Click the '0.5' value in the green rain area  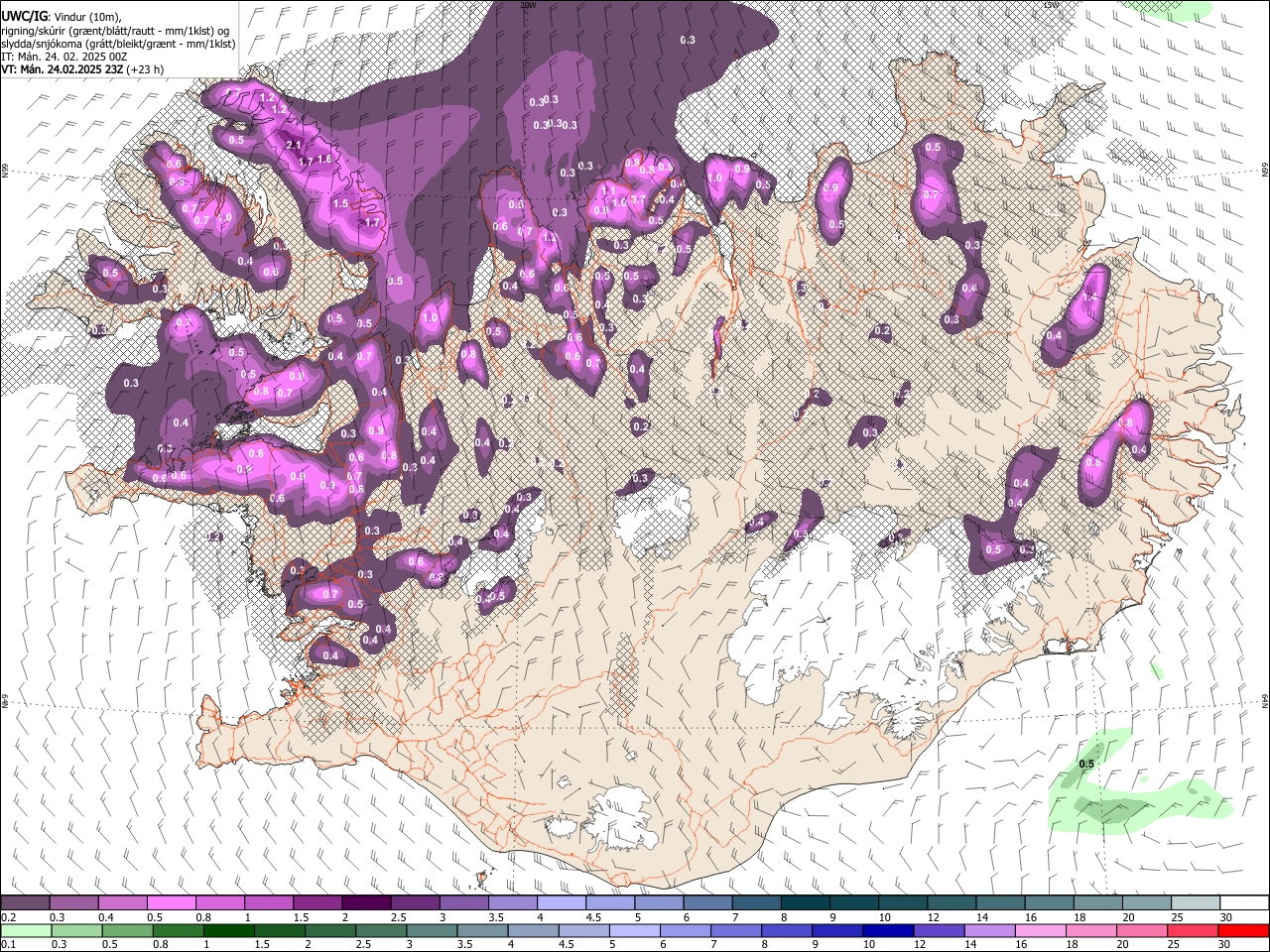(x=1086, y=765)
